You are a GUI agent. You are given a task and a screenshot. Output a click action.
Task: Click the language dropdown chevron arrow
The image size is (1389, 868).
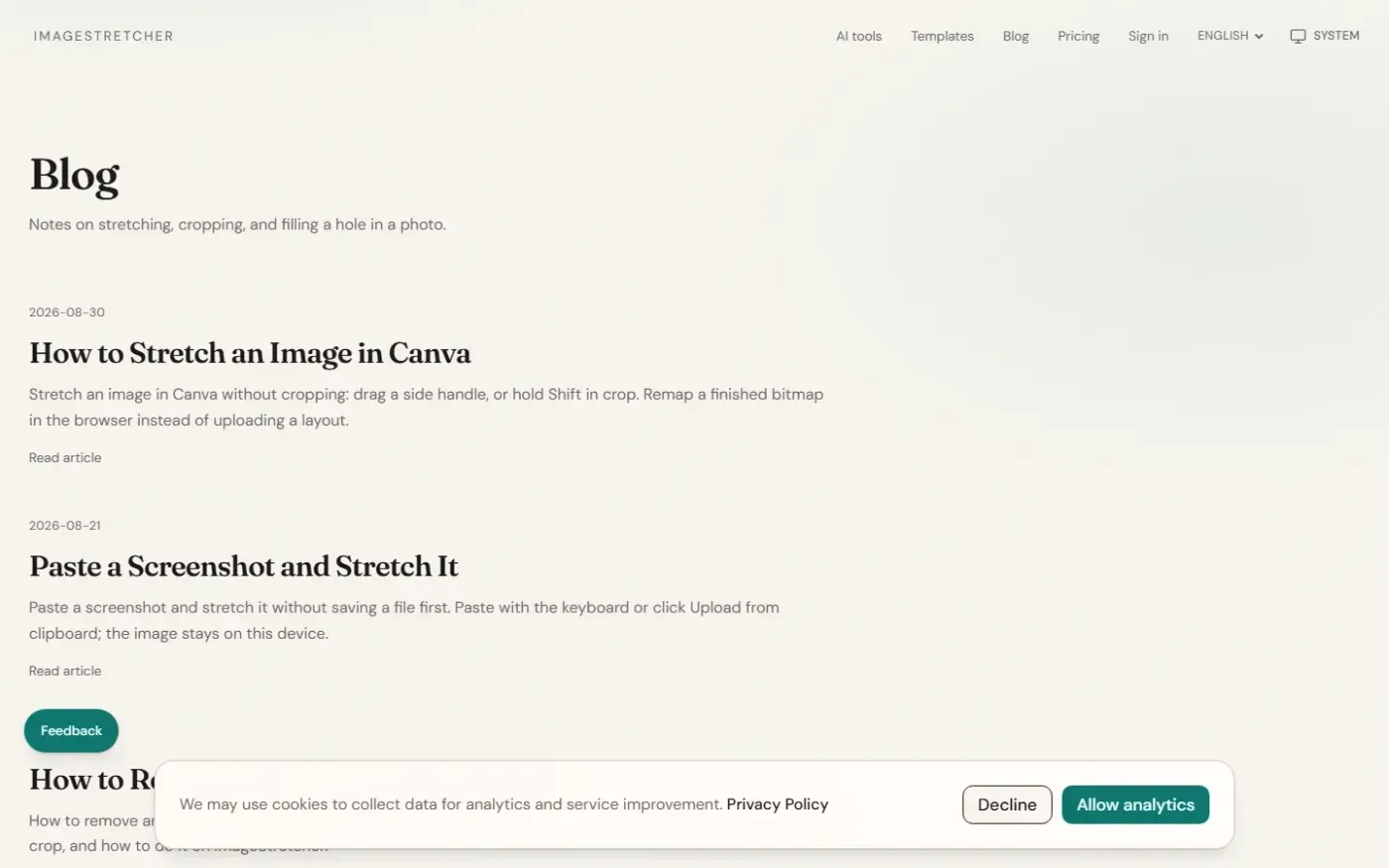[x=1259, y=37]
